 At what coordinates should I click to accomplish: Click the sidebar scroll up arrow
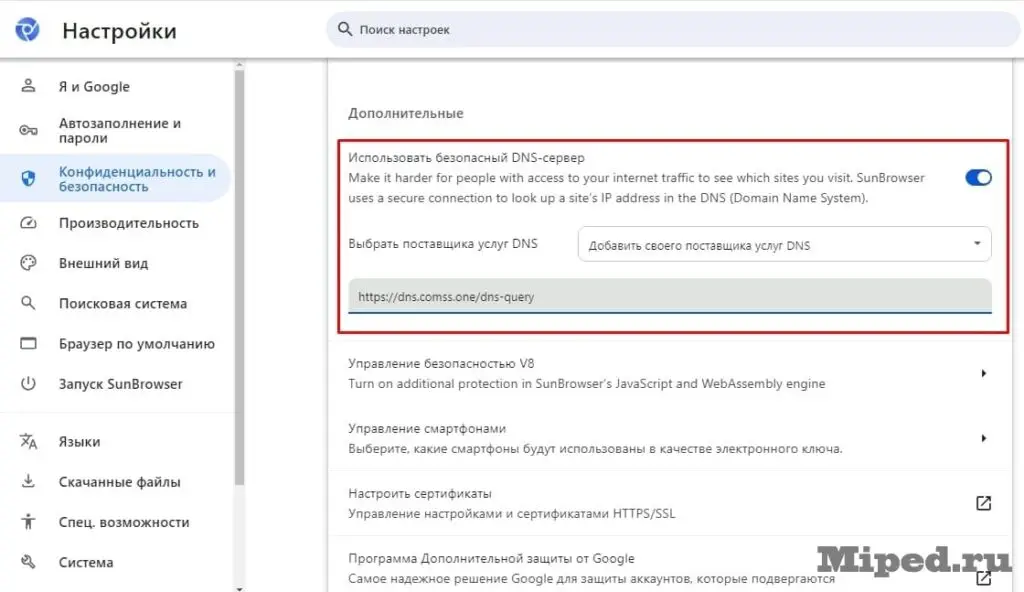(x=239, y=65)
